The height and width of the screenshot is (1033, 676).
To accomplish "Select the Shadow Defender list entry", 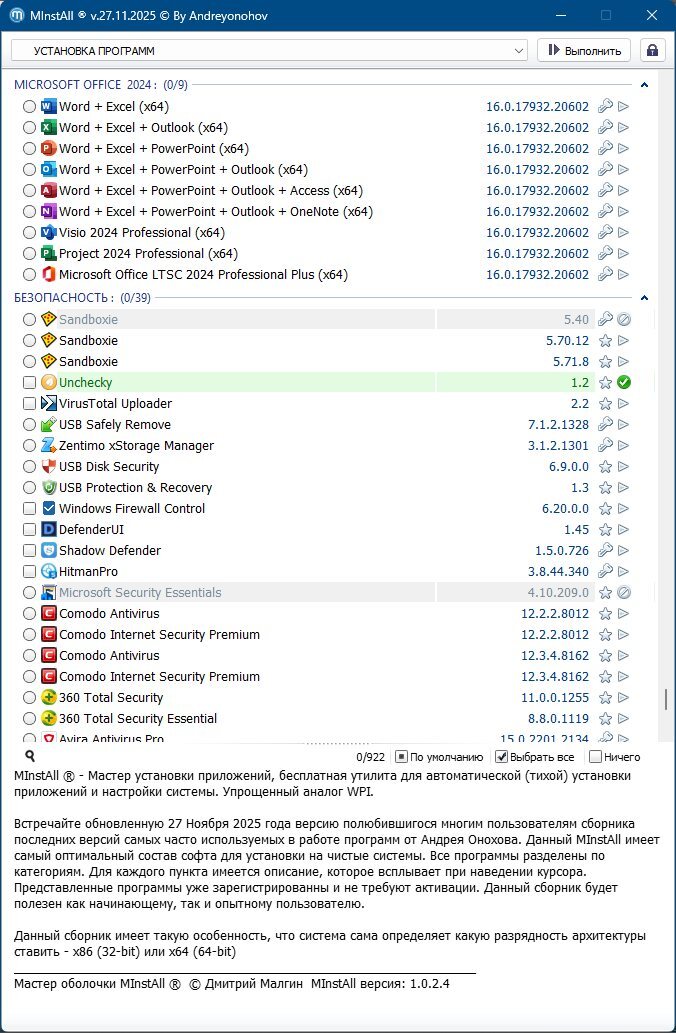I will coord(109,551).
